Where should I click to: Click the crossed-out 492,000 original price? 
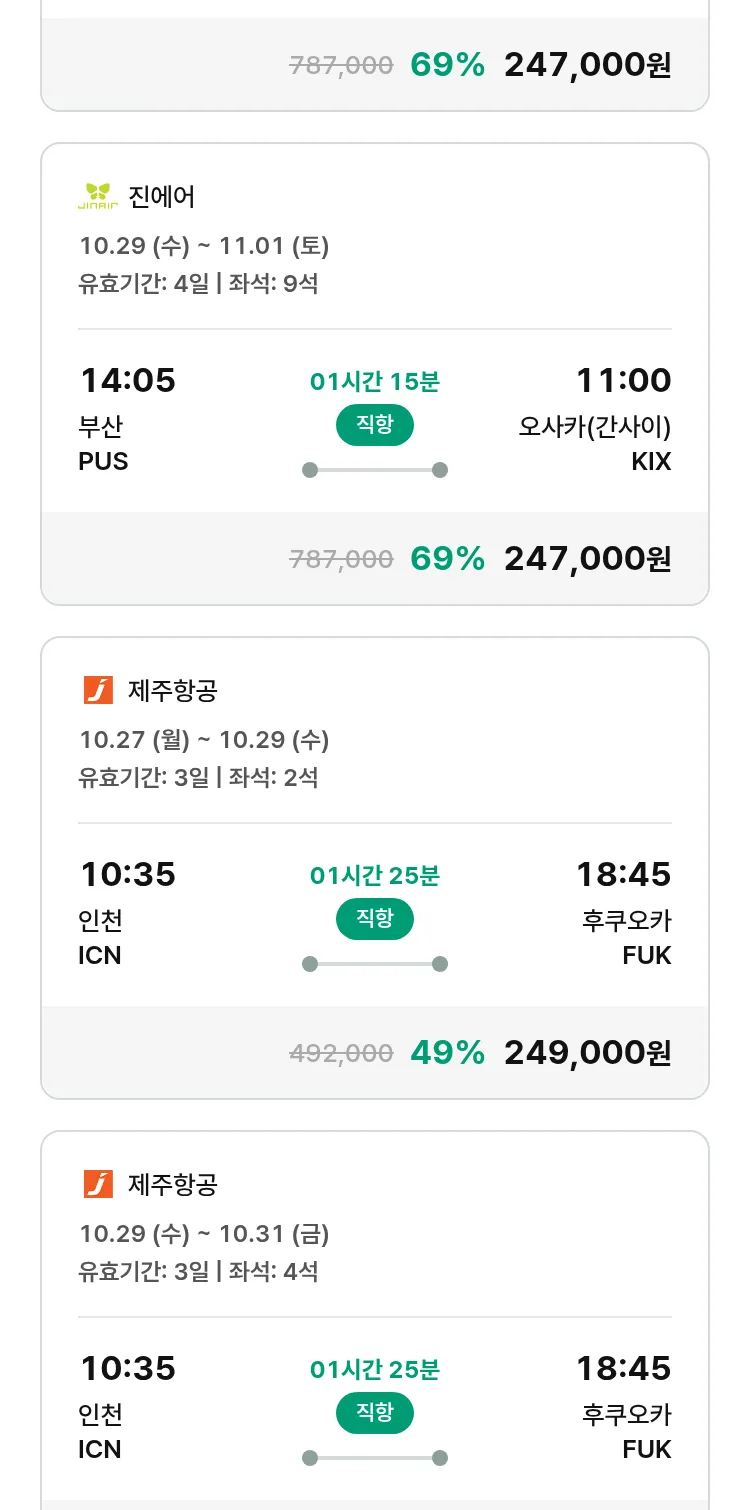341,1053
